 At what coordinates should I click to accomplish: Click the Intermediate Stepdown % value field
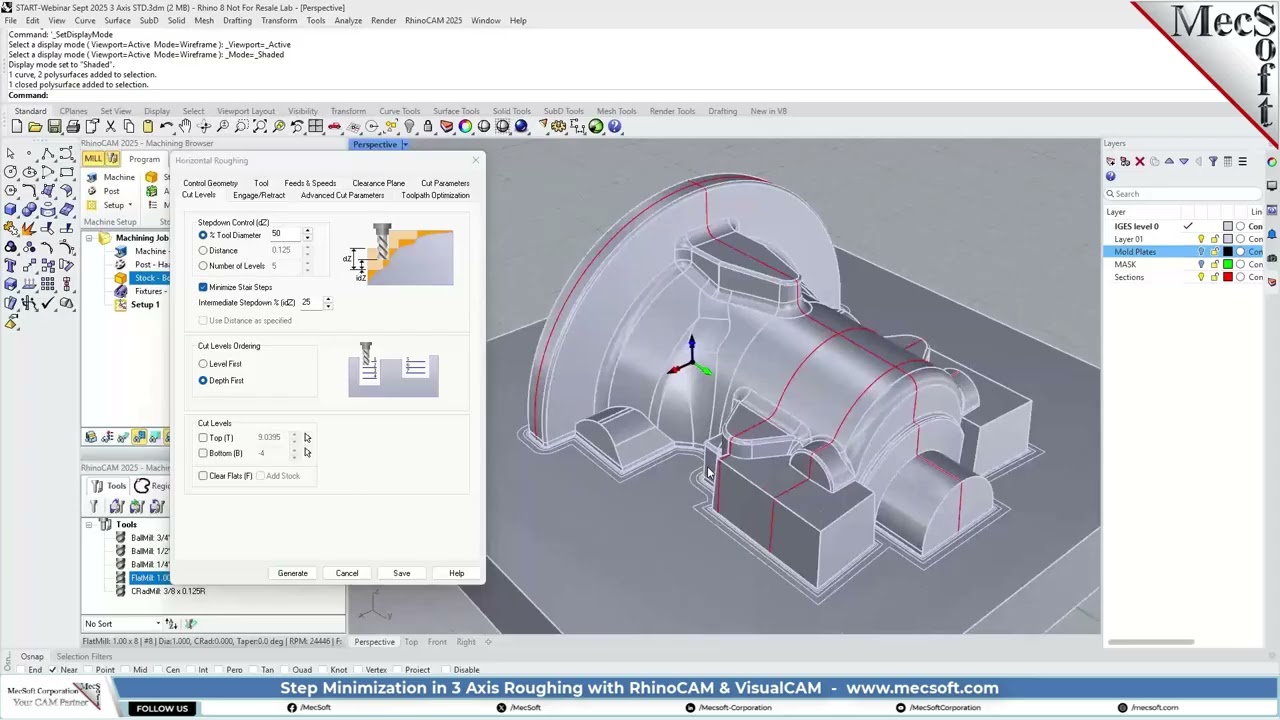coord(310,302)
